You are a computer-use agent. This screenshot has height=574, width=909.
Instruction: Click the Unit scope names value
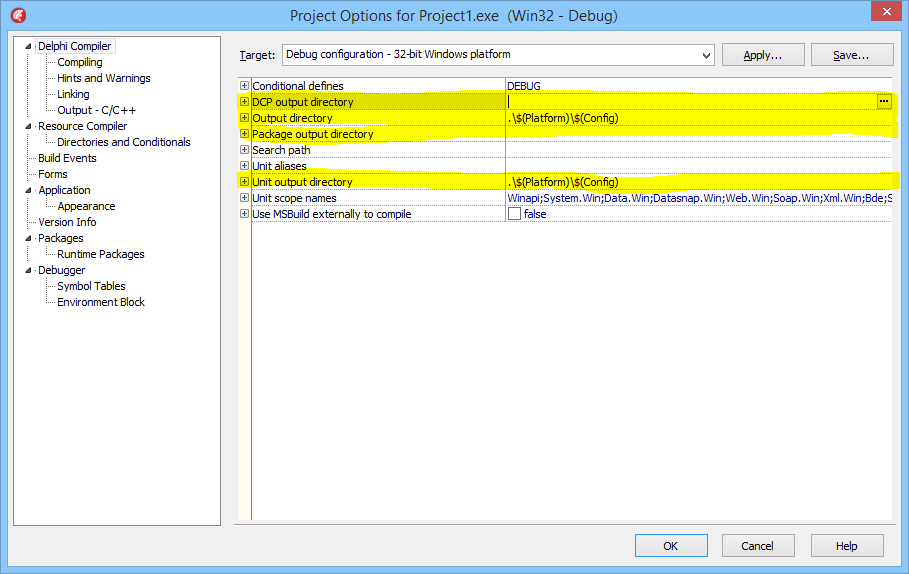click(x=699, y=198)
